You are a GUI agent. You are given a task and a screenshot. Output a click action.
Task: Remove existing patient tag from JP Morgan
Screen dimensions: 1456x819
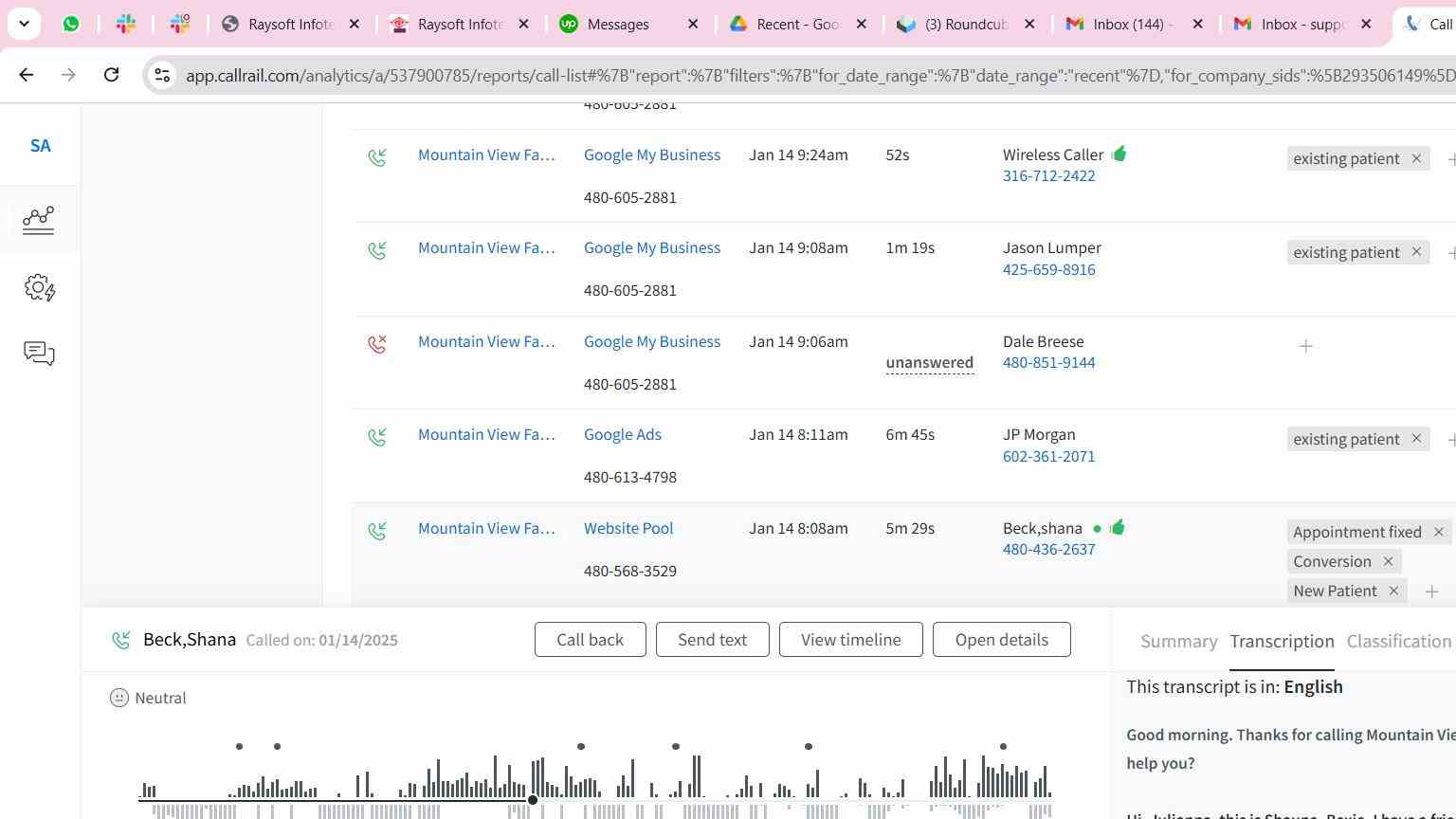click(x=1416, y=439)
